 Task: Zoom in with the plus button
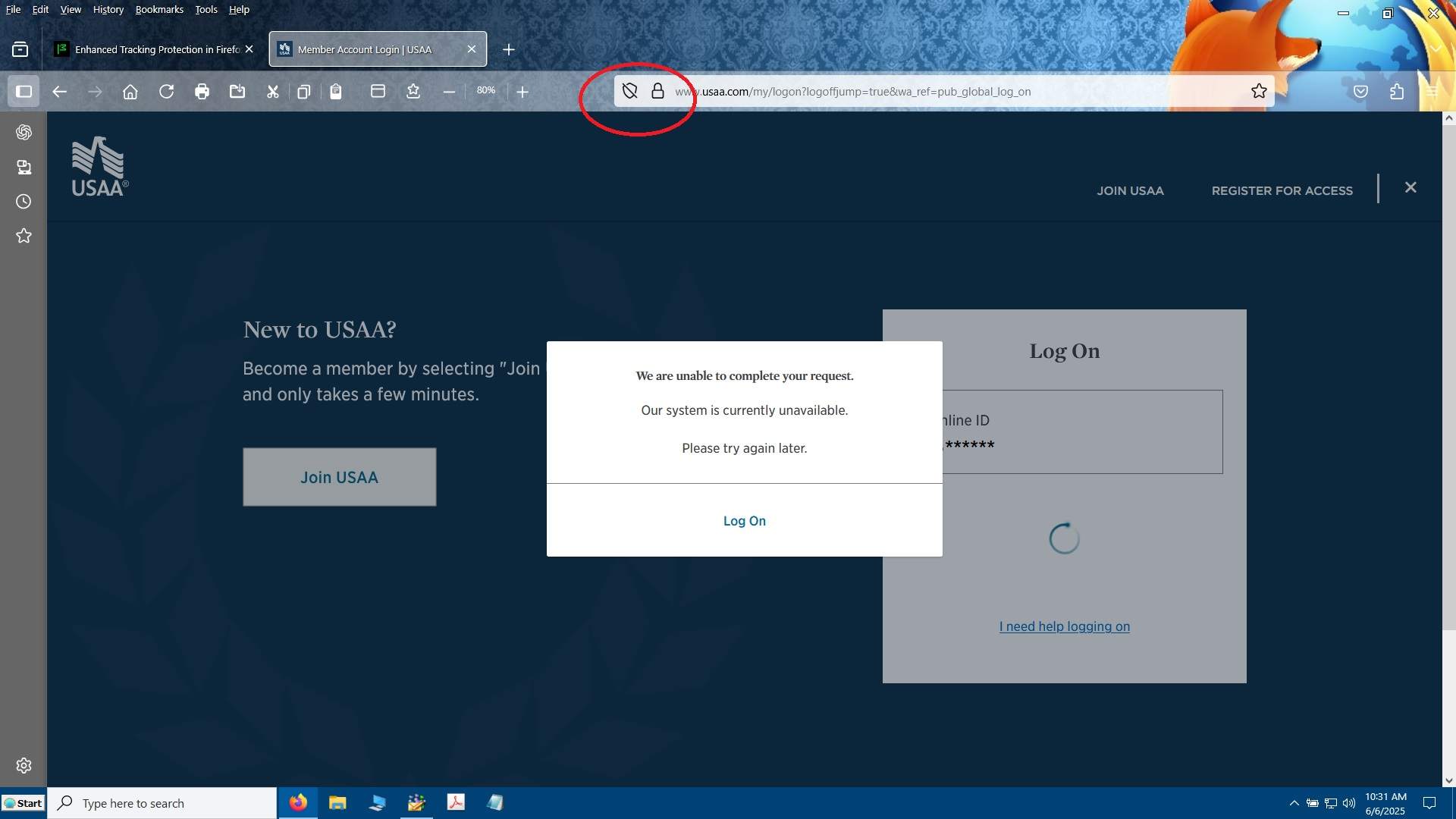tap(522, 92)
